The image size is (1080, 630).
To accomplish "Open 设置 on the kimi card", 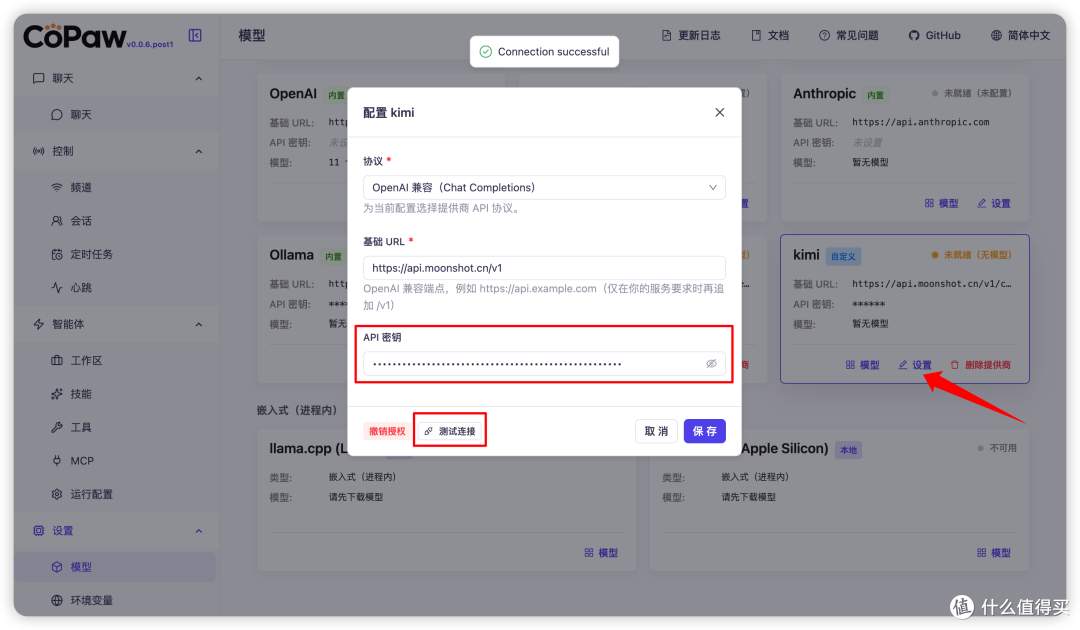I will pos(914,365).
